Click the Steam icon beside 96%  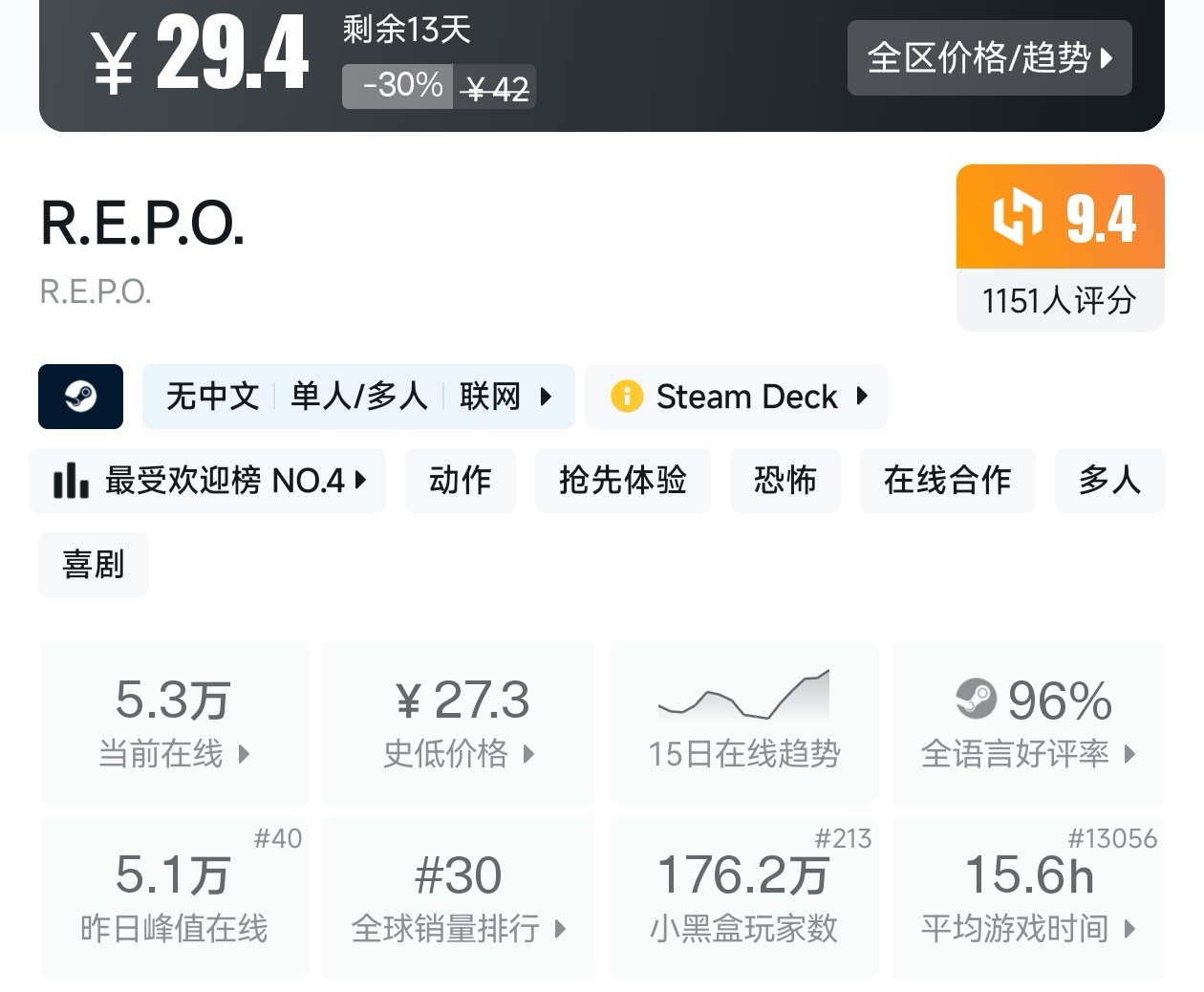[976, 699]
